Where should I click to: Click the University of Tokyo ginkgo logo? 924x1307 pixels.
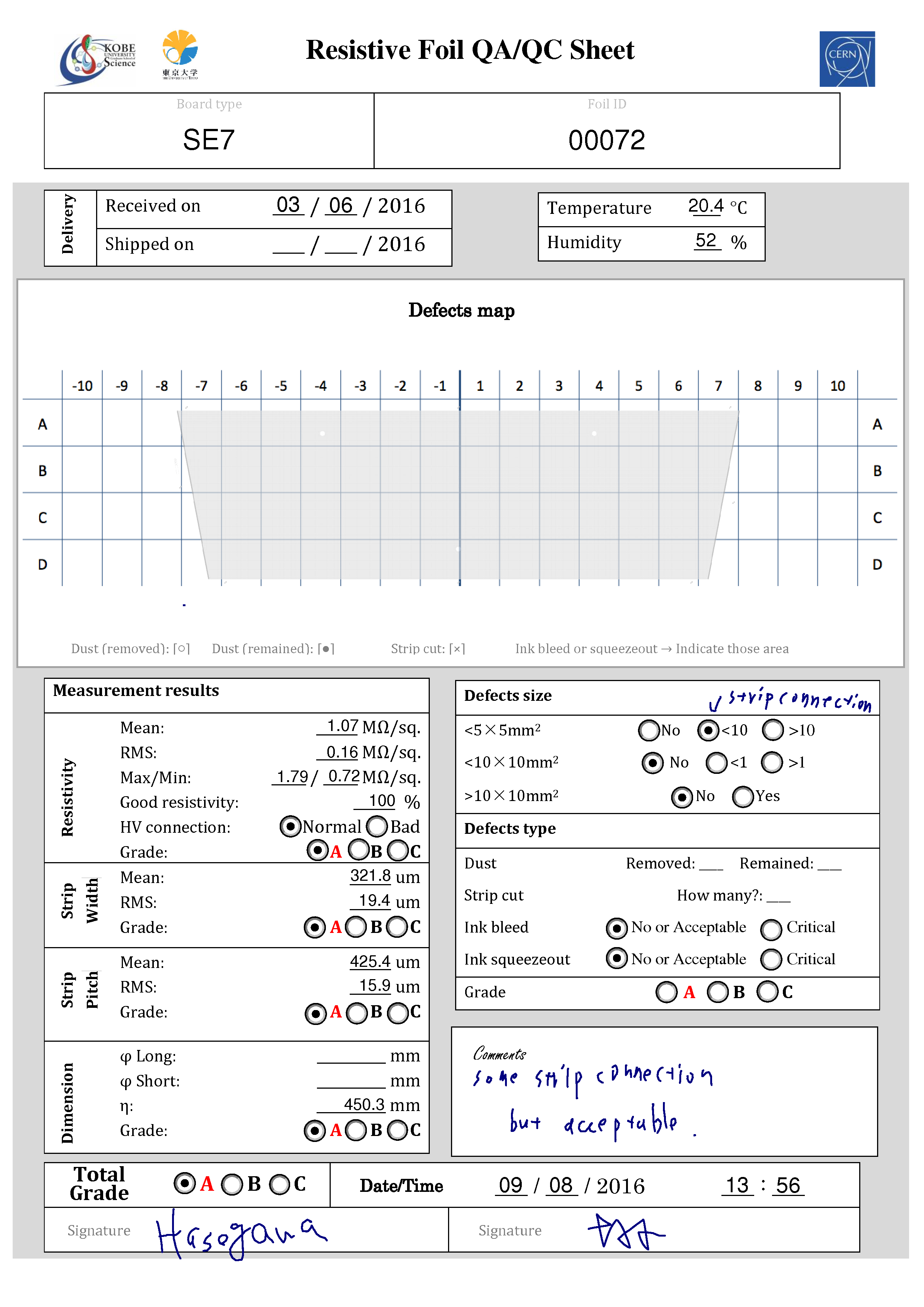(x=180, y=54)
